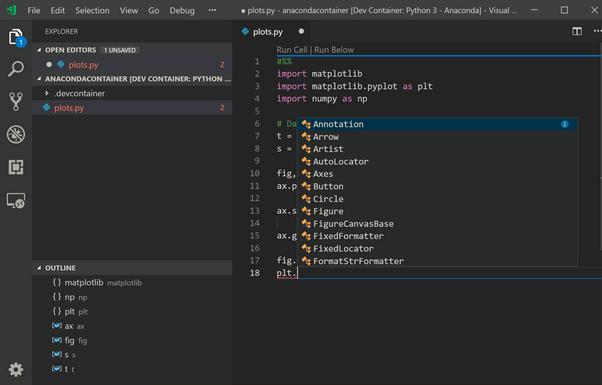The width and height of the screenshot is (602, 385).
Task: Choose Circle from the suggestion list
Action: 437,199
